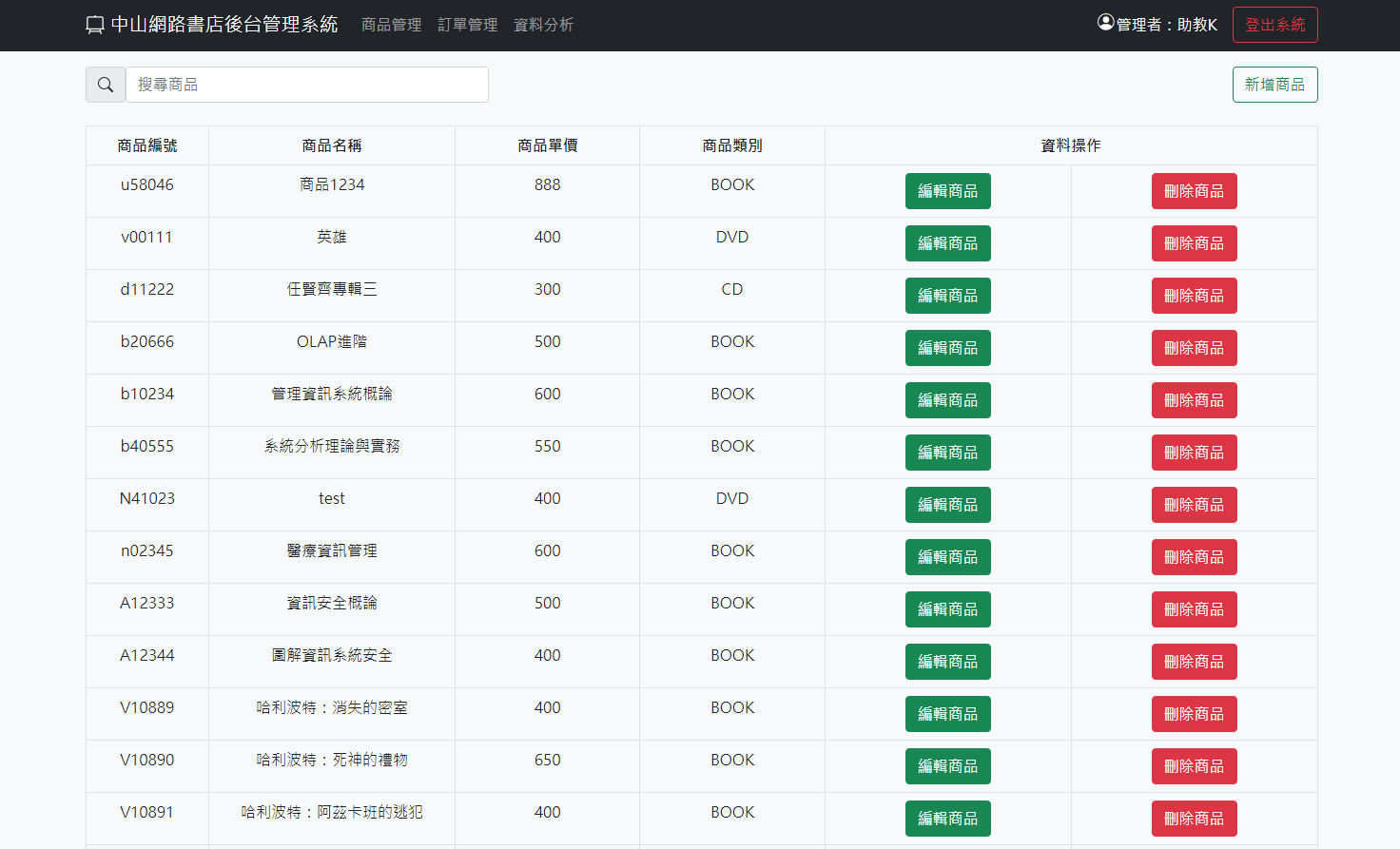Click the 商品名稱 column header

pyautogui.click(x=332, y=145)
